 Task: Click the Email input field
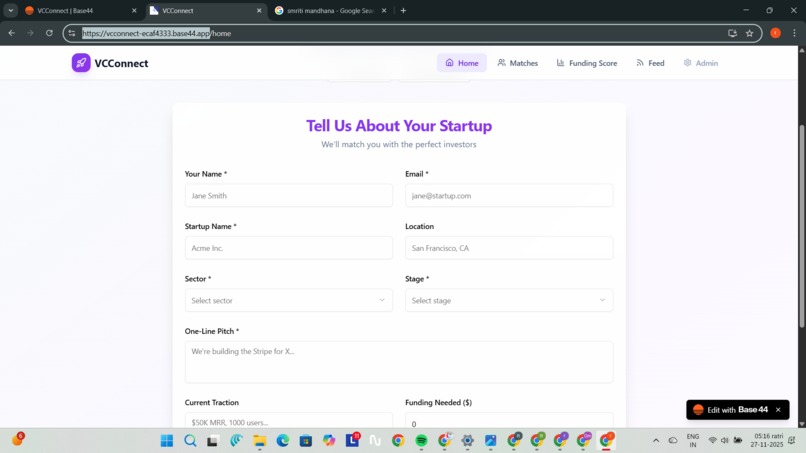point(509,195)
